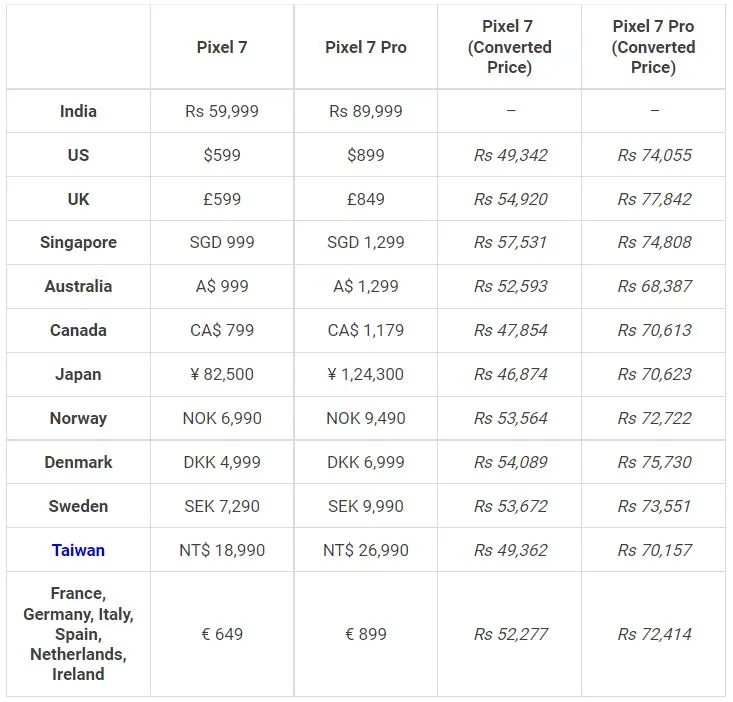Image resolution: width=733 pixels, height=702 pixels.
Task: Click the ¥ 82,500 Japan price
Action: 222,374
